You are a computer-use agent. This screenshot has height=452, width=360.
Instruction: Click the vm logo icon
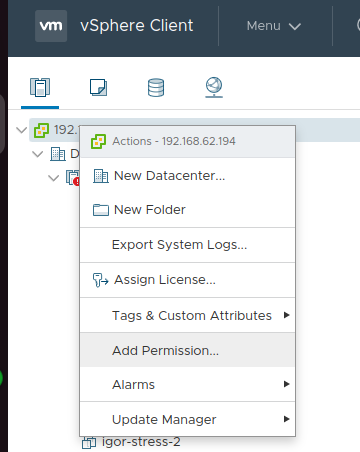[51, 26]
